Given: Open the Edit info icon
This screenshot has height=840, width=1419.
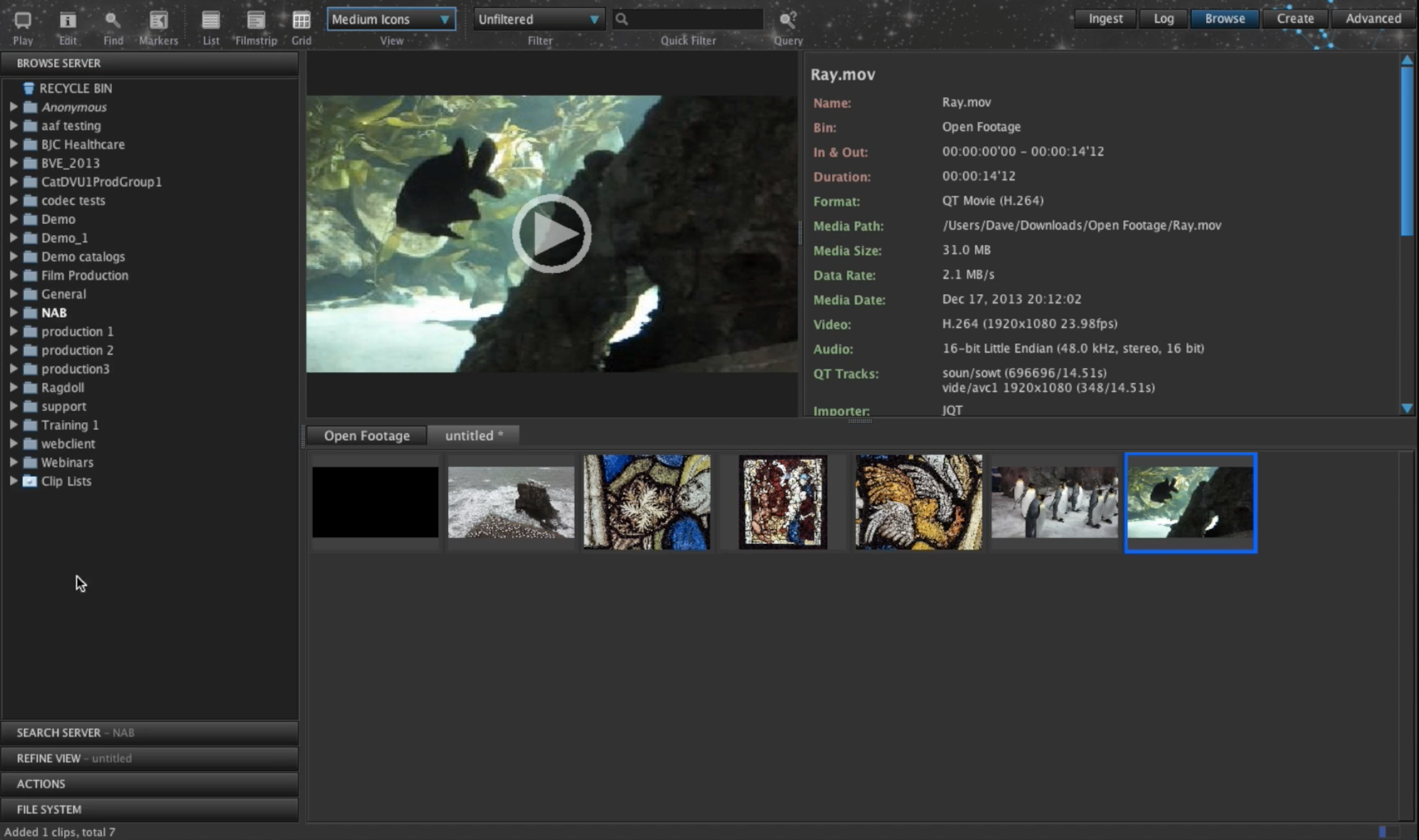Looking at the screenshot, I should click(68, 20).
